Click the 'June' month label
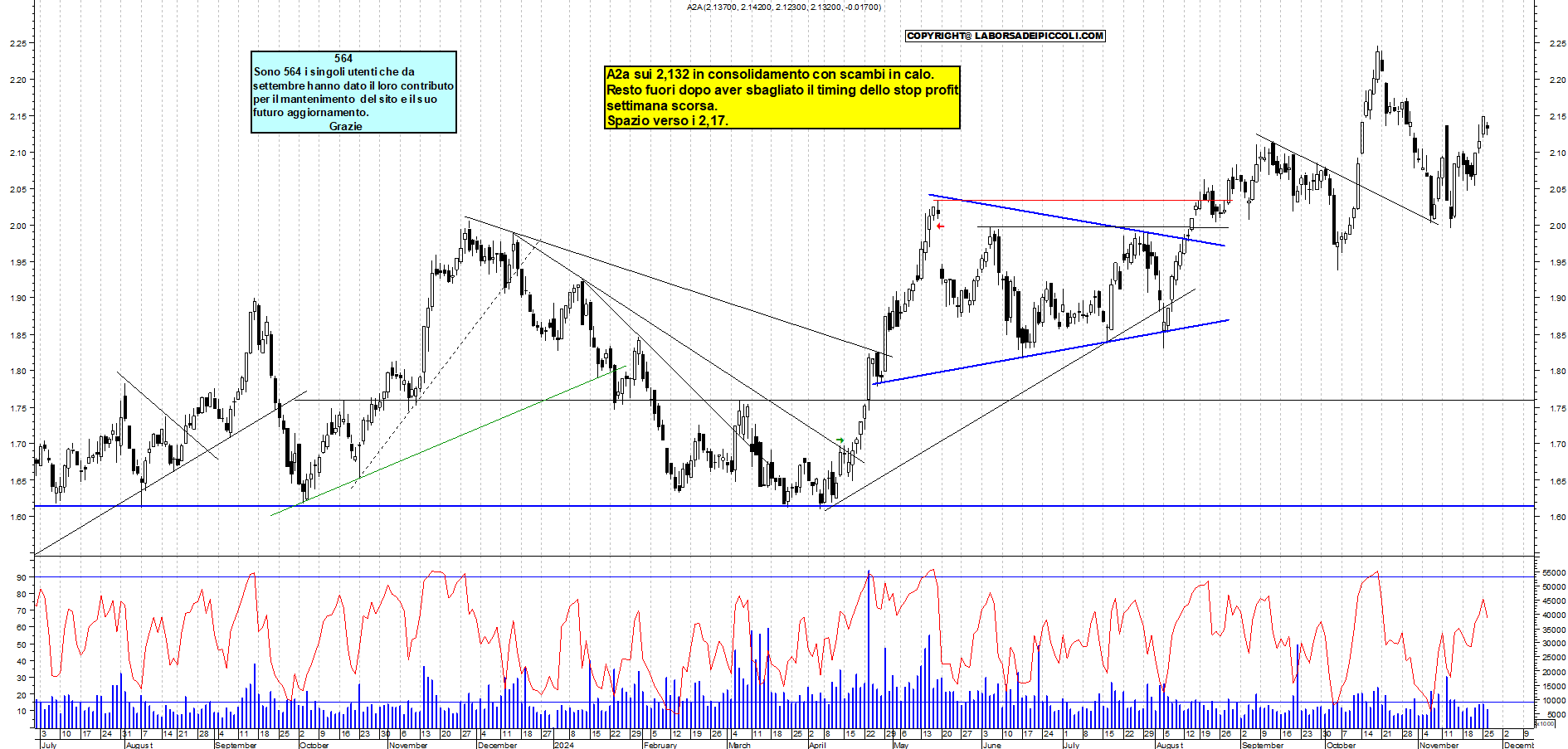 pyautogui.click(x=991, y=745)
